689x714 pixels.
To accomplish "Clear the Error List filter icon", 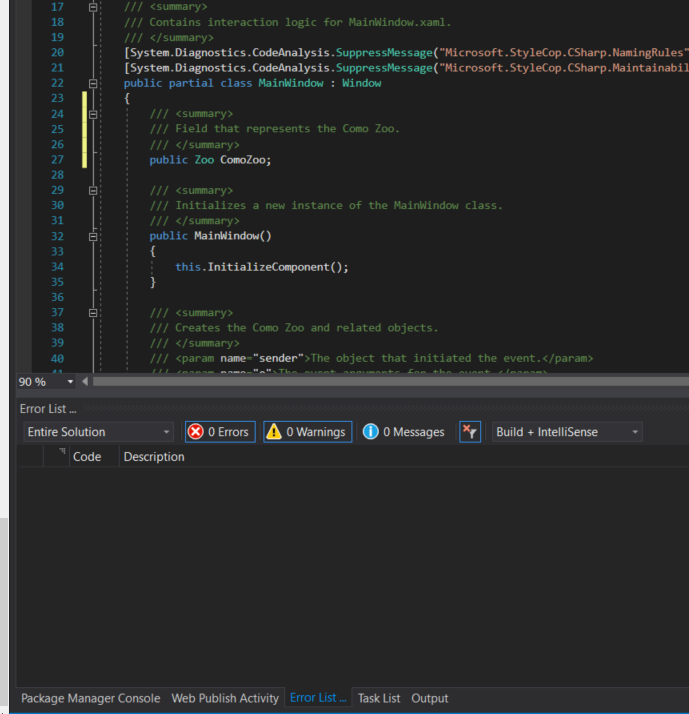I will click(x=470, y=432).
